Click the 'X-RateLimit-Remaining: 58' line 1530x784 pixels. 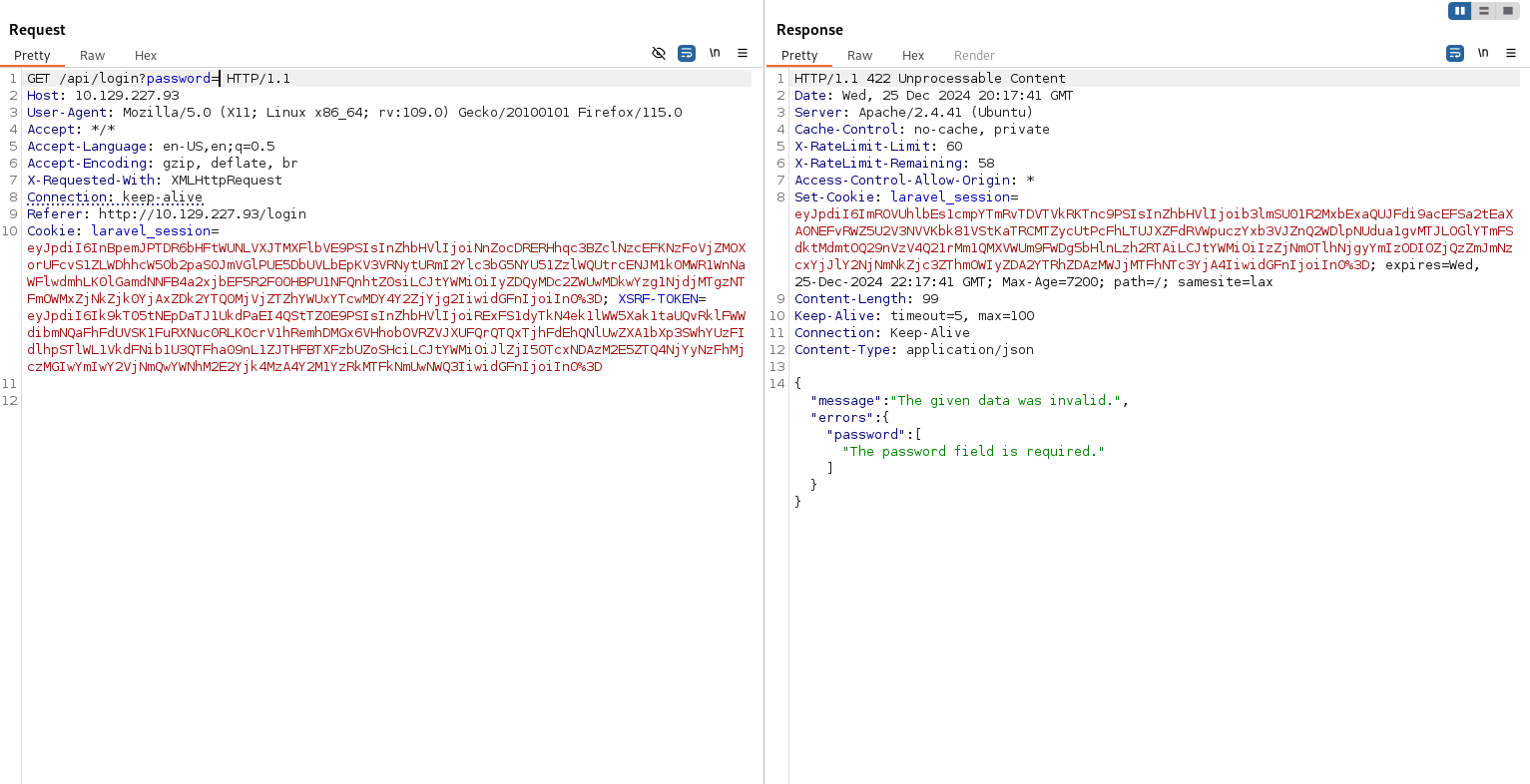894,163
